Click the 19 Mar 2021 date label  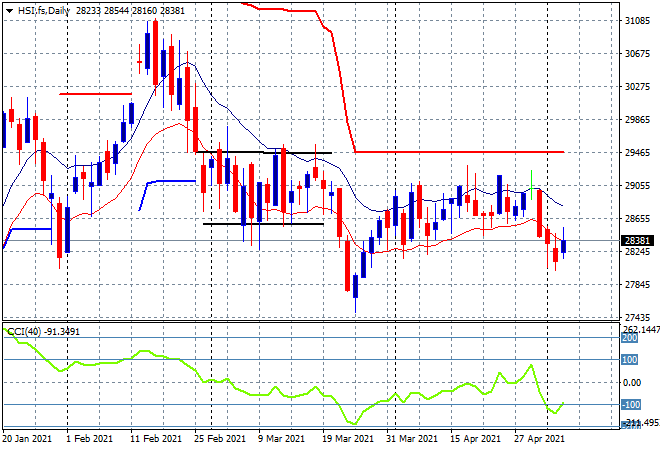coord(348,439)
